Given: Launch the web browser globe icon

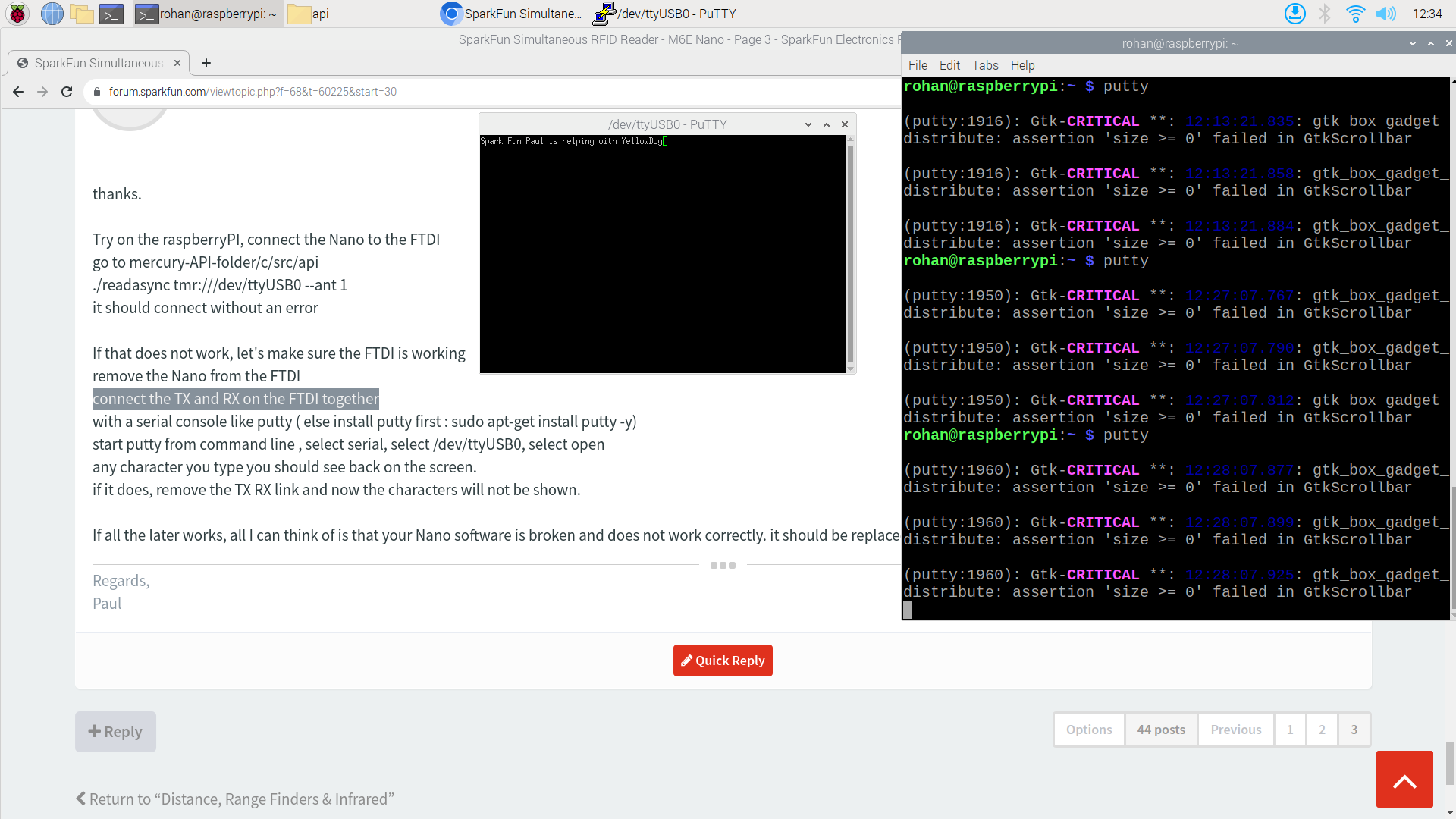Looking at the screenshot, I should [52, 14].
